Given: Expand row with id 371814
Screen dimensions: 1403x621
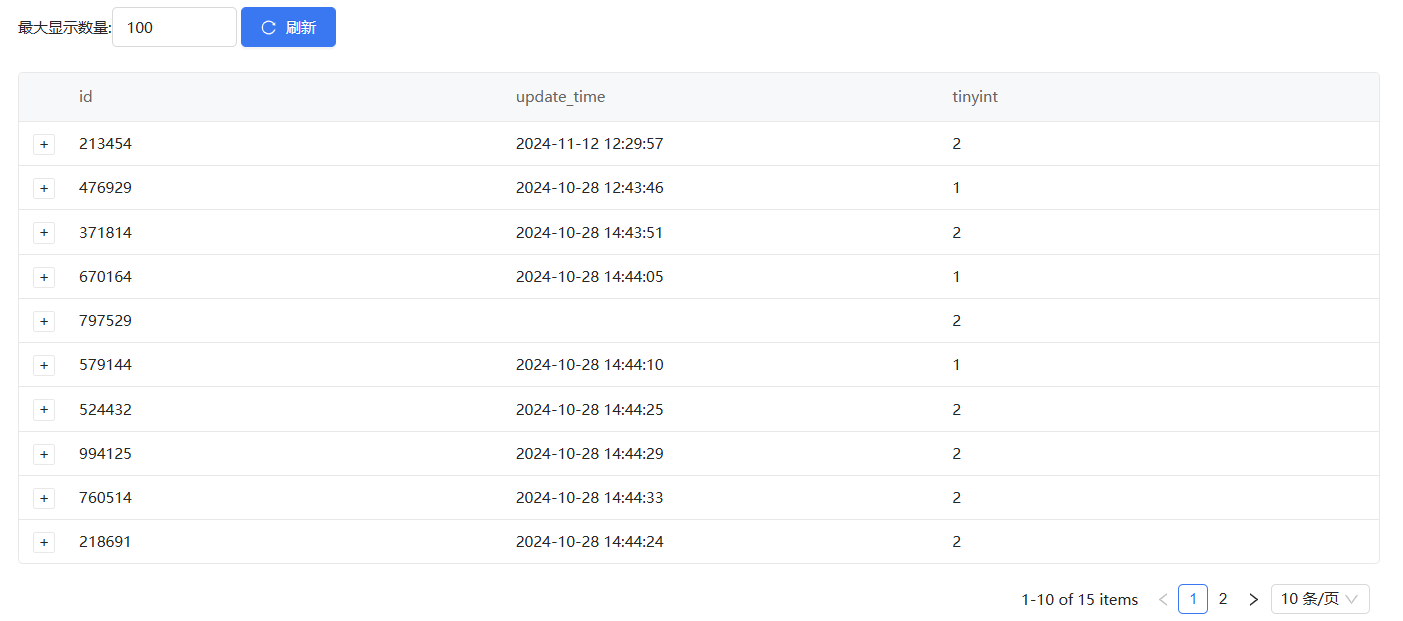Looking at the screenshot, I should click(44, 232).
